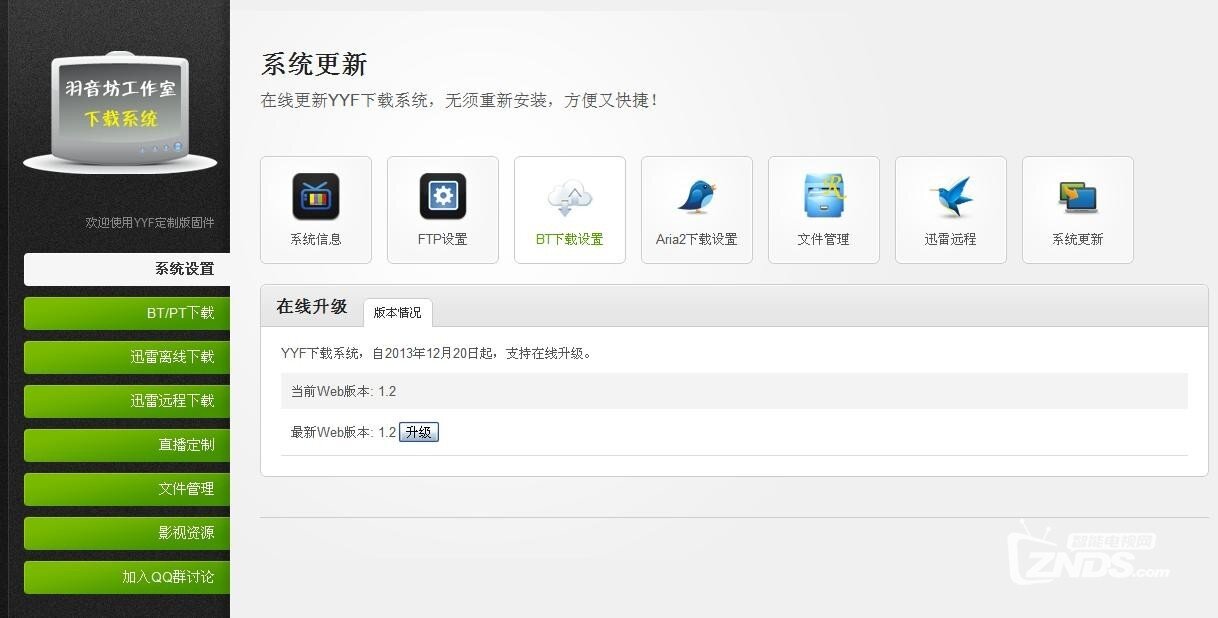Click the 迅雷远程 hummingbird icon
Viewport: 1218px width, 618px height.
pyautogui.click(x=950, y=197)
